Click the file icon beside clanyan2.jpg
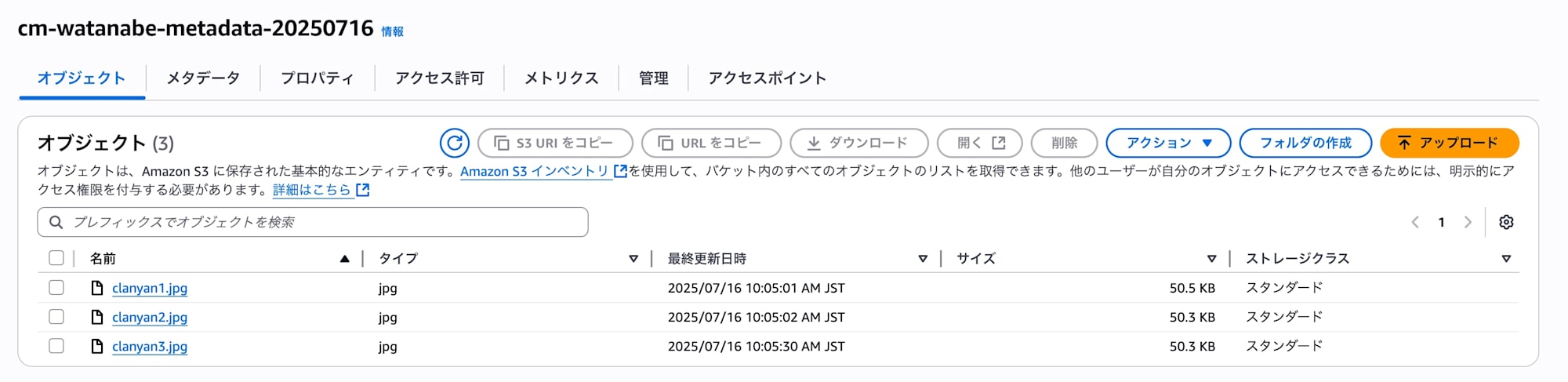 (x=97, y=317)
